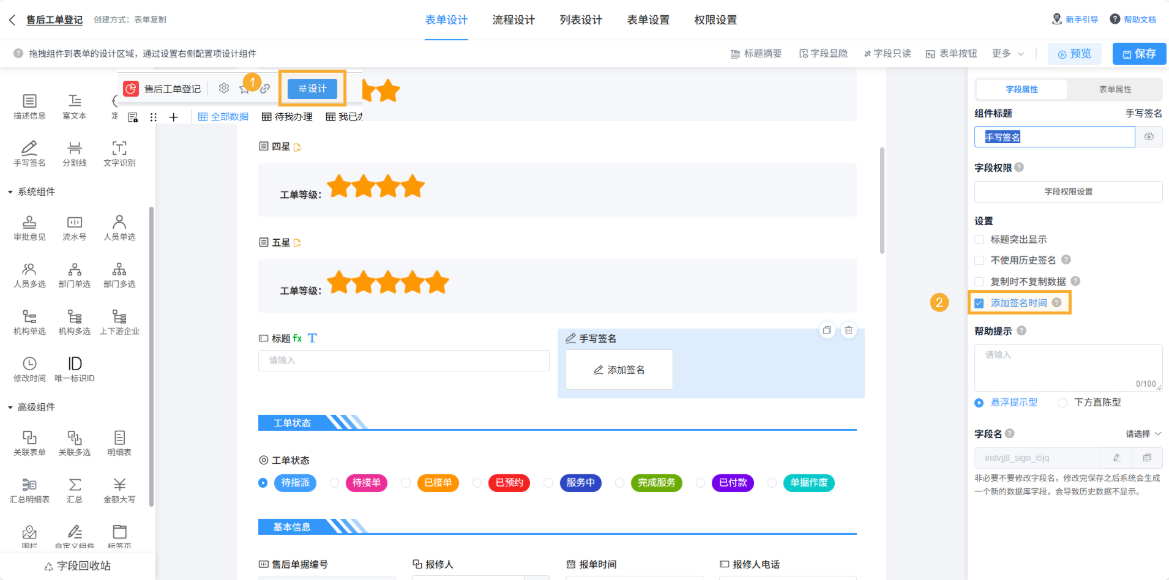
Task: Open 帮助文档 link
Action: 1134,19
